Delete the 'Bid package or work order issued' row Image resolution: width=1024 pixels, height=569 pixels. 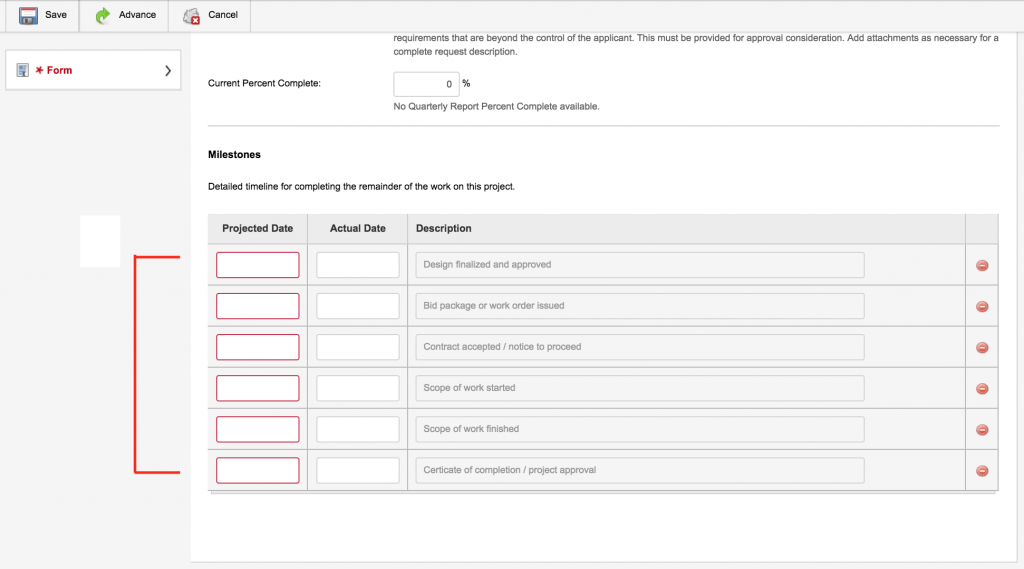[982, 307]
